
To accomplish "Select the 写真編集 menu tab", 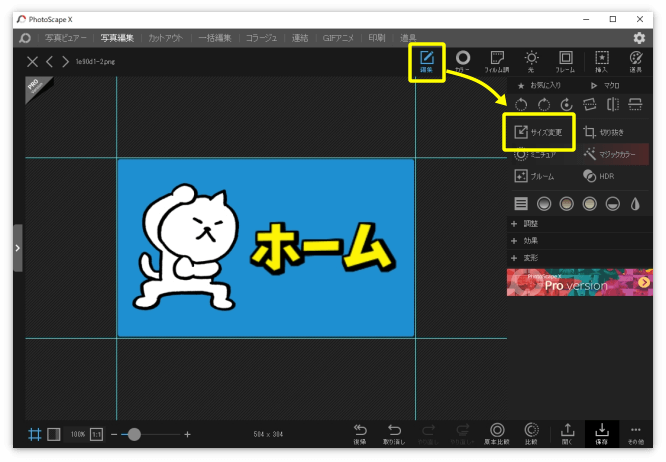I will [x=117, y=38].
